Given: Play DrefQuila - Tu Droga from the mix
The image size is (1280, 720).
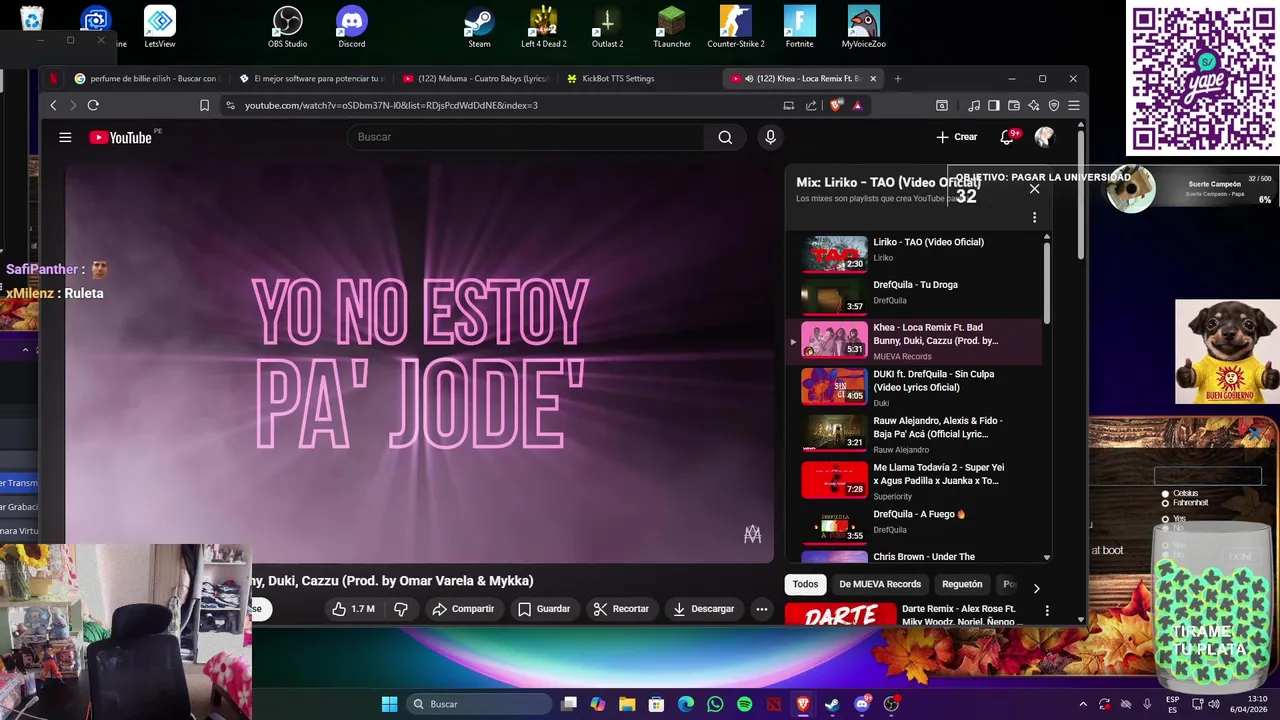Looking at the screenshot, I should point(915,296).
